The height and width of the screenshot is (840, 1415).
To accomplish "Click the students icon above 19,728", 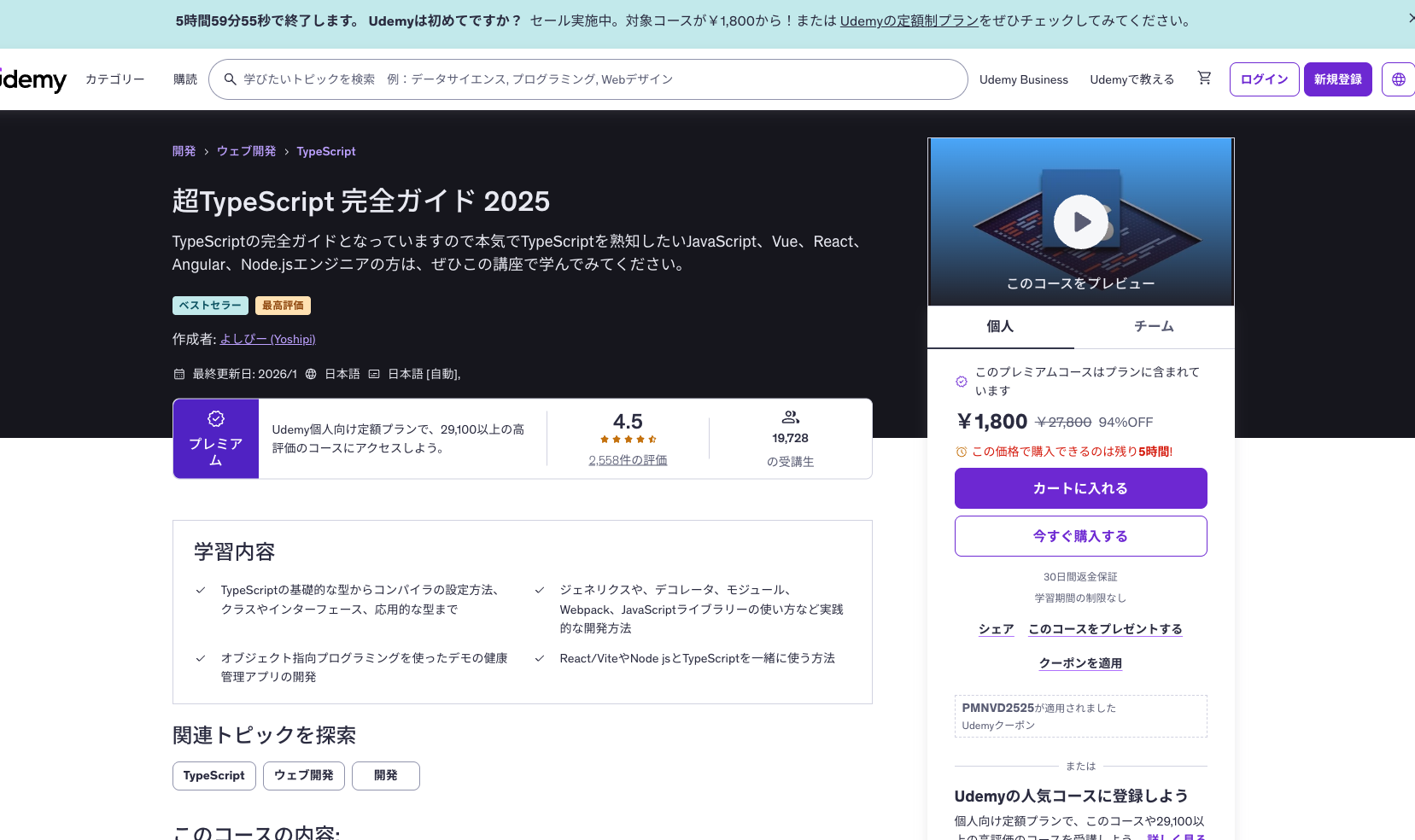I will point(789,417).
